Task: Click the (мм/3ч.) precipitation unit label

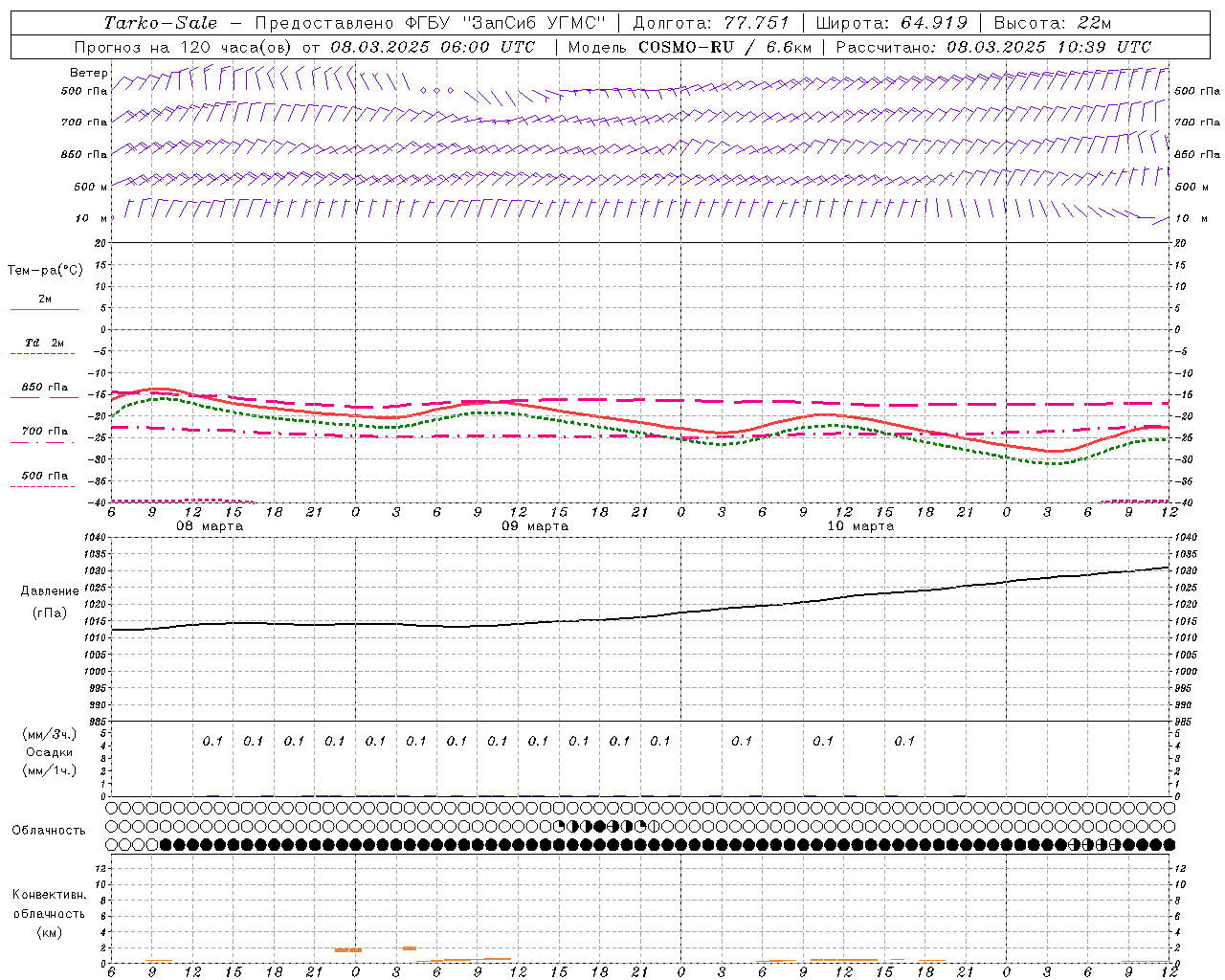Action: point(50,734)
